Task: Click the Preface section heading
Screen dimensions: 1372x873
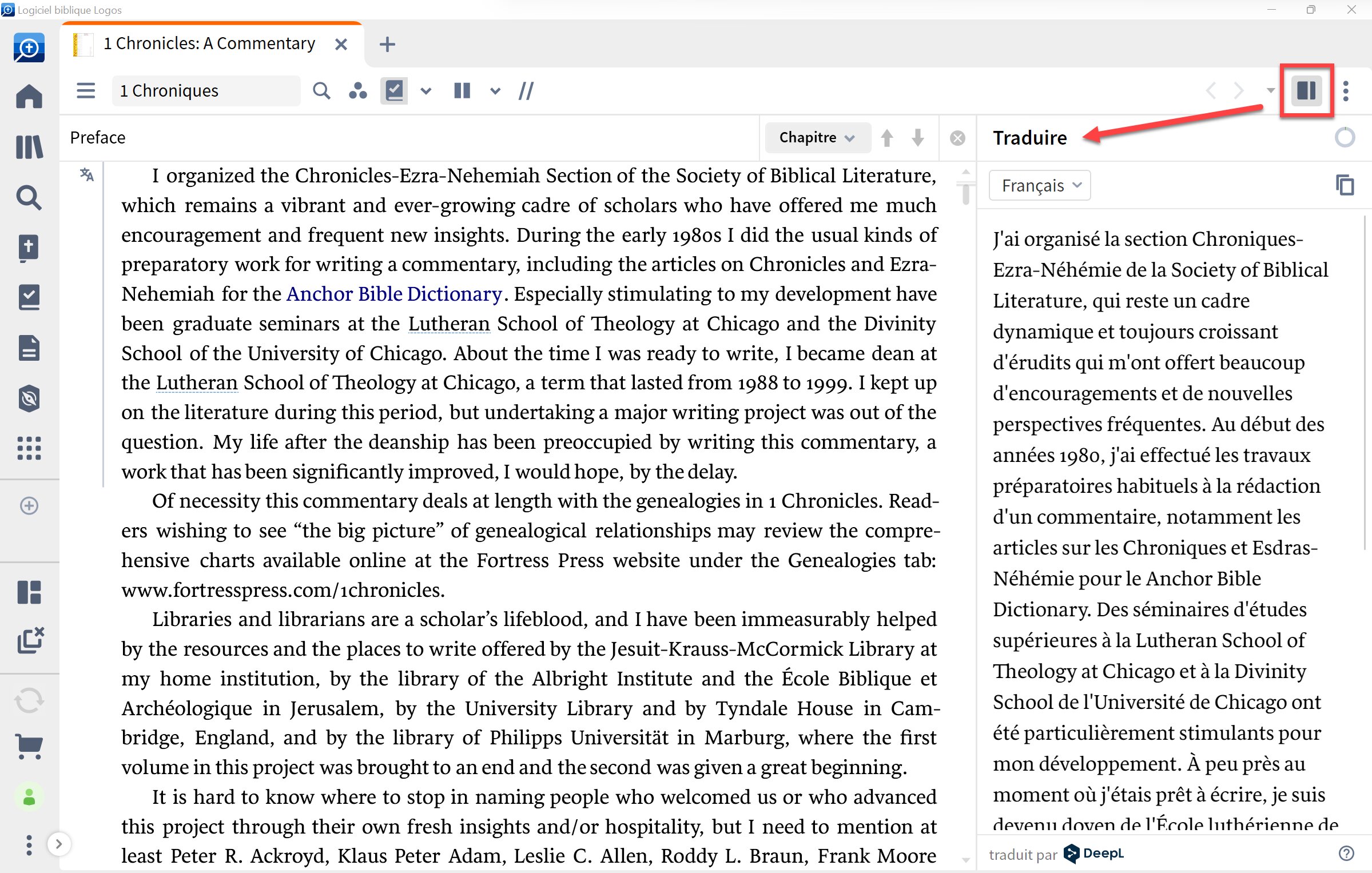Action: [98, 138]
